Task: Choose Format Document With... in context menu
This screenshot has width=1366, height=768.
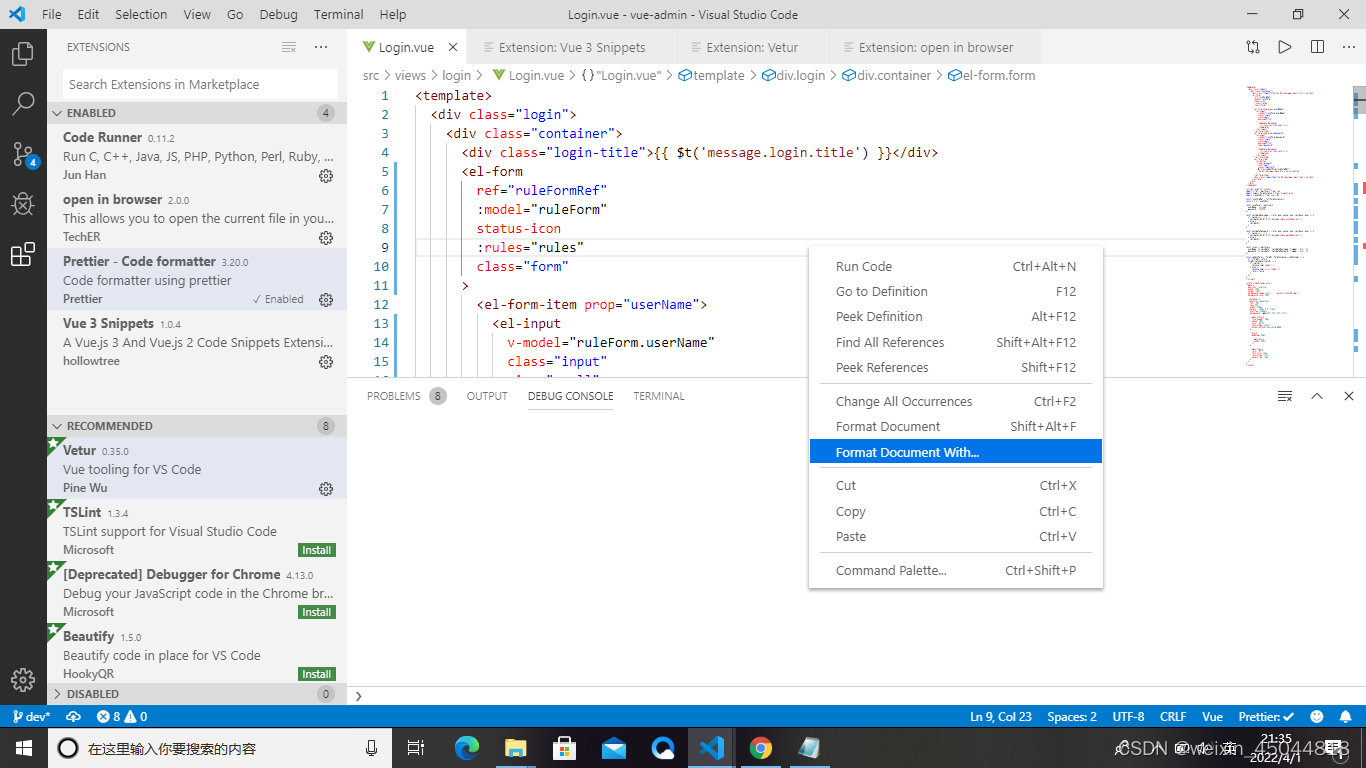Action: point(955,452)
